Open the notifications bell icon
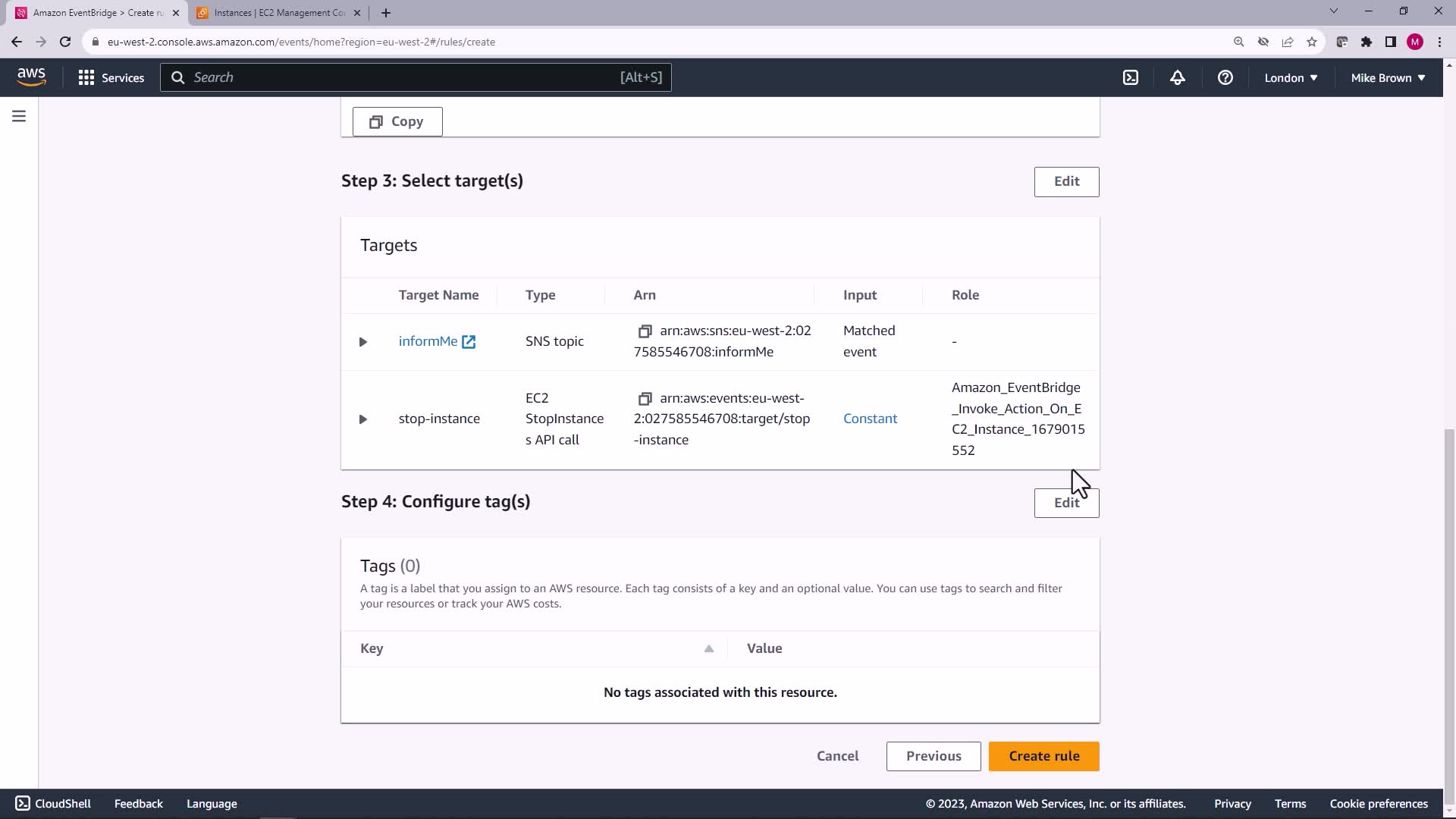The image size is (1456, 819). (1178, 77)
